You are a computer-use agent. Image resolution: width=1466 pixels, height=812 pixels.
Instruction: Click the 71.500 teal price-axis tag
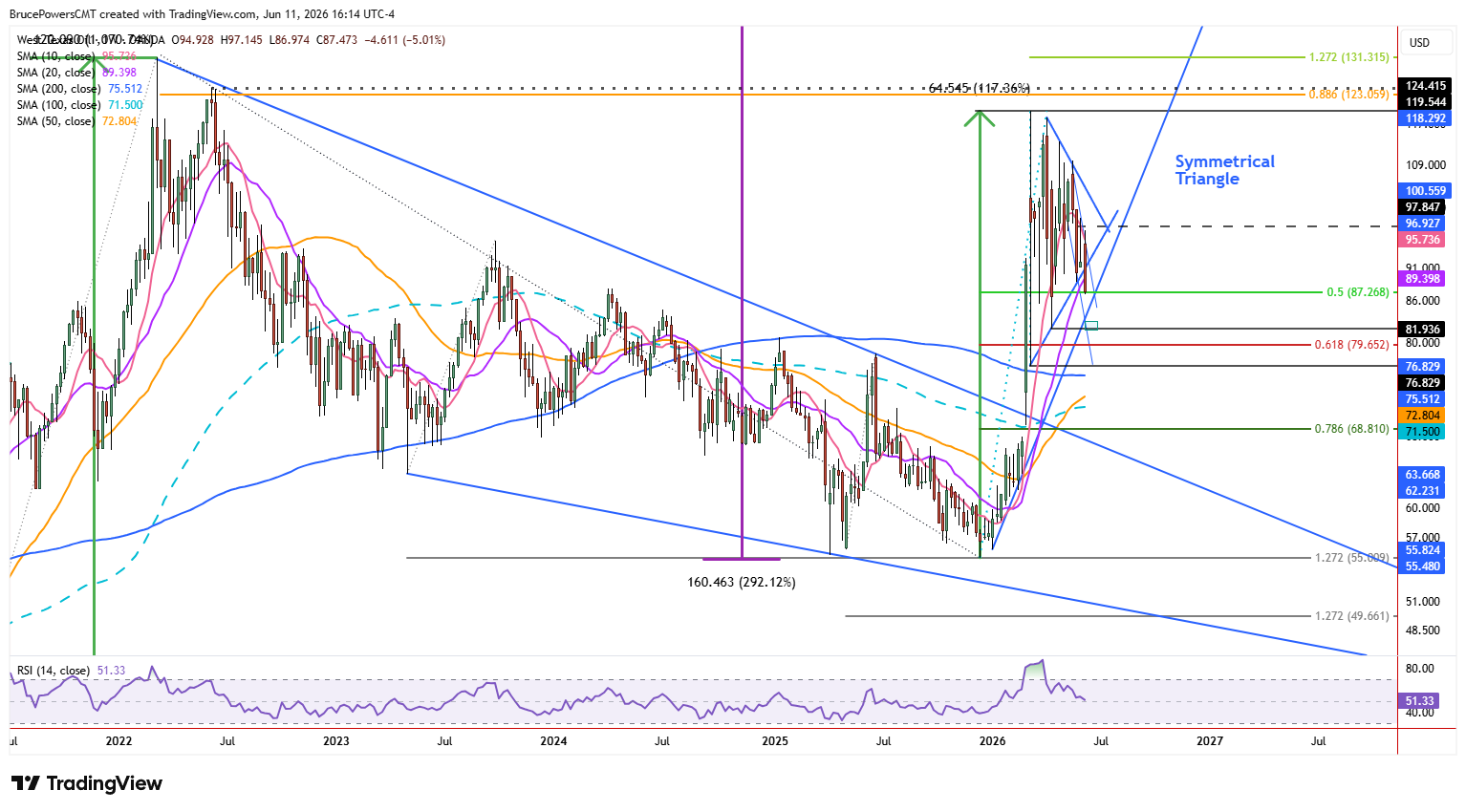pos(1422,432)
